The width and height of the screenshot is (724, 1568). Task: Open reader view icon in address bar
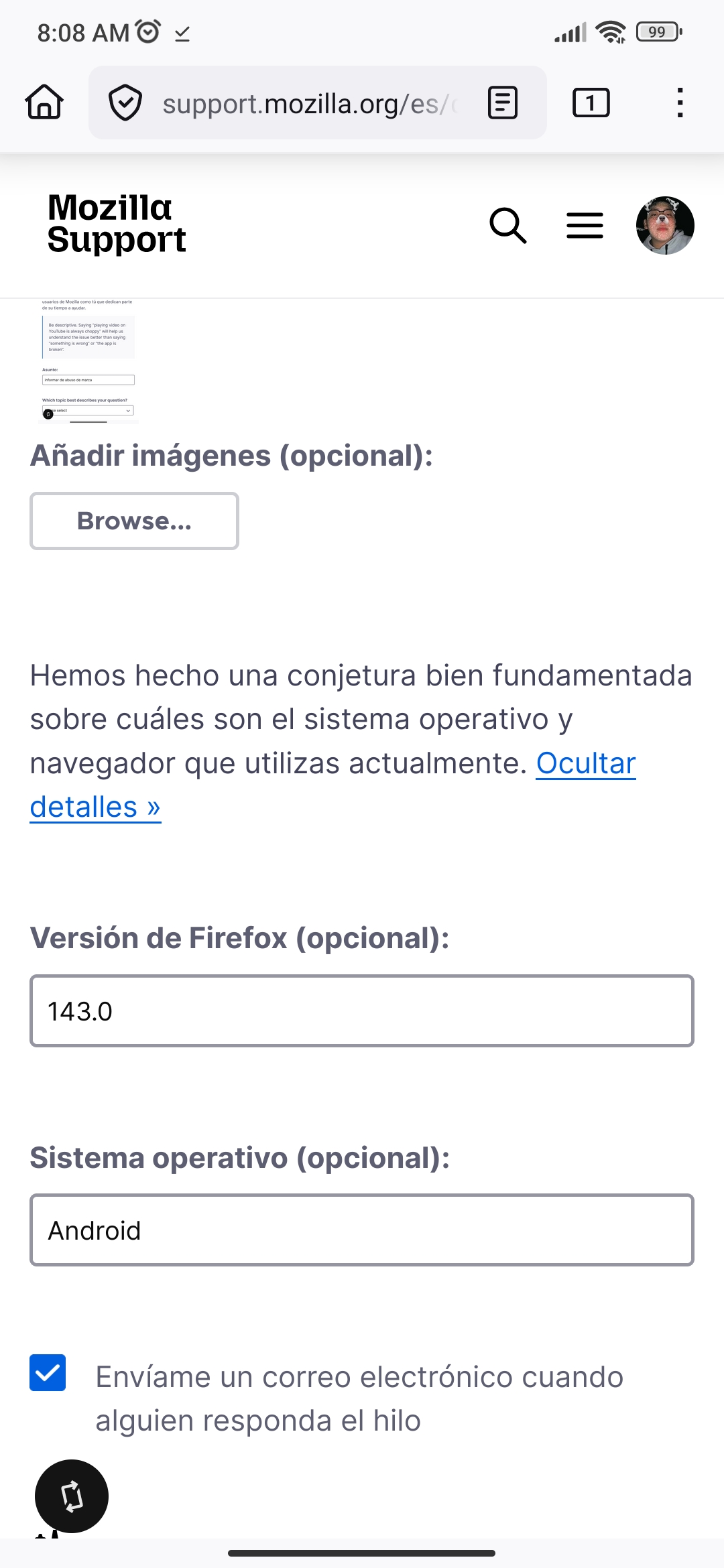pyautogui.click(x=503, y=103)
